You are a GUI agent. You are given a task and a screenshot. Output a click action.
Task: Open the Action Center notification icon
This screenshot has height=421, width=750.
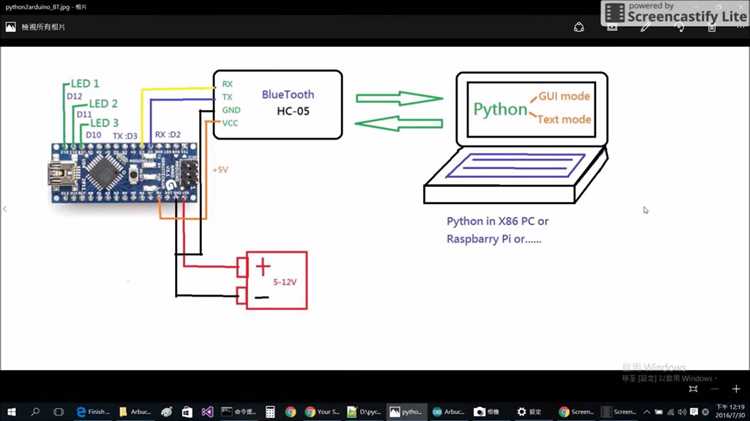[x=694, y=412]
